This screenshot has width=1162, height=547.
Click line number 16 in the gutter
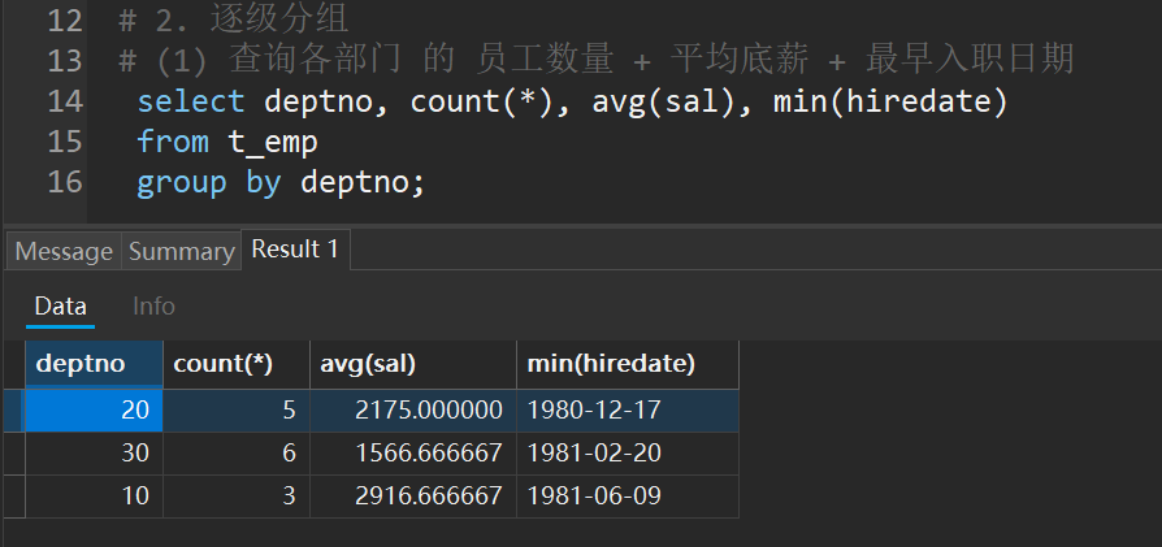click(65, 182)
